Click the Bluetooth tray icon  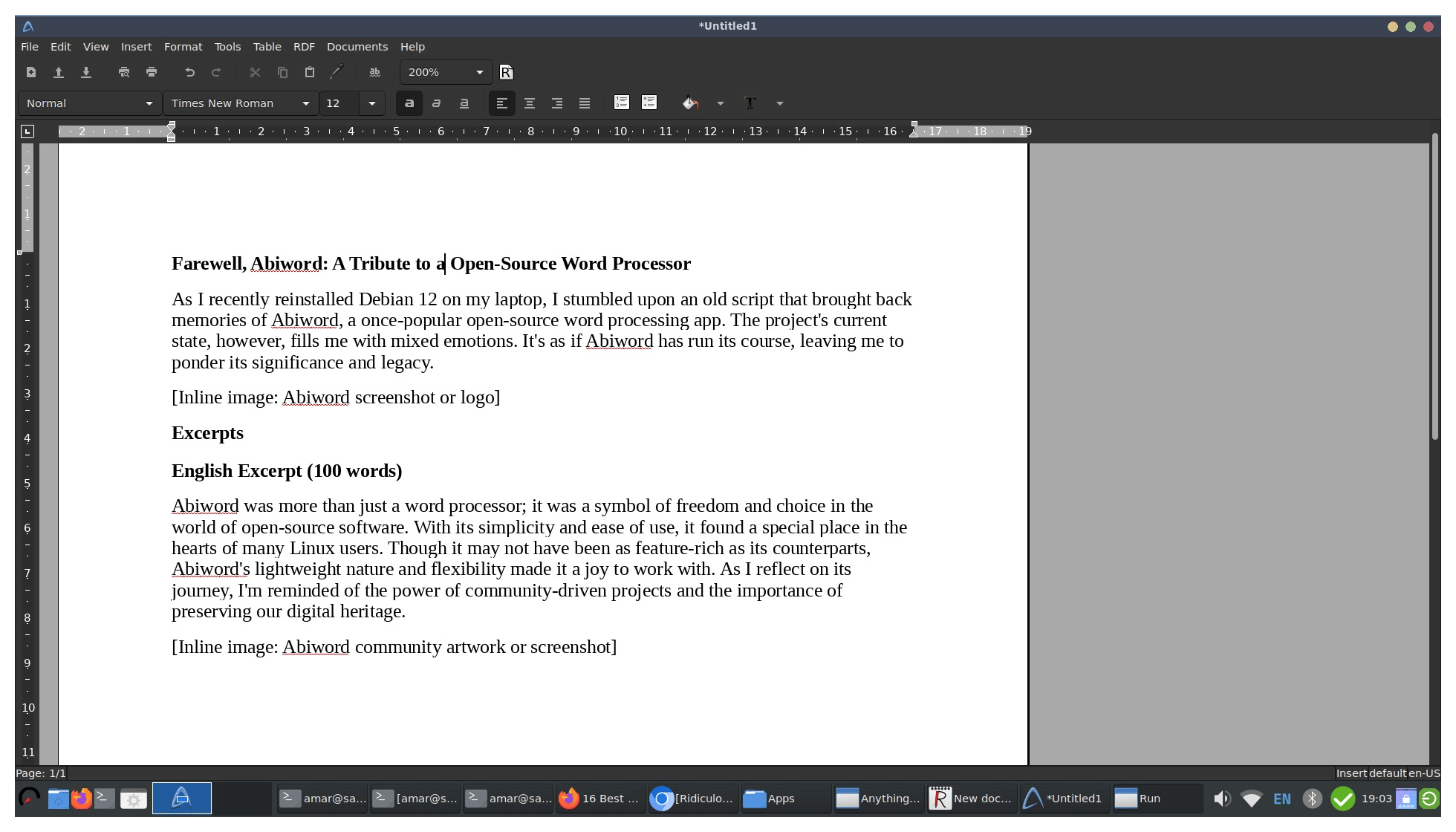[1313, 799]
